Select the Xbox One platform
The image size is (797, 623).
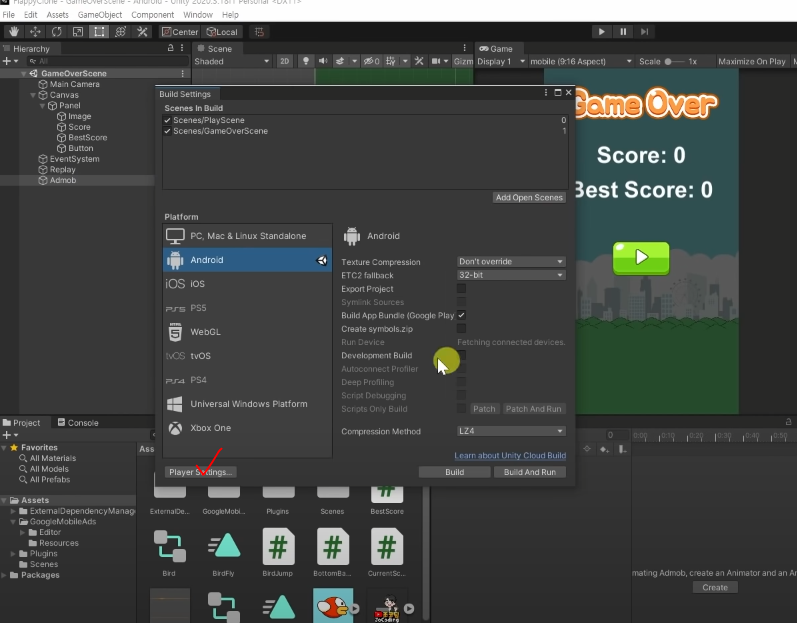[247, 428]
